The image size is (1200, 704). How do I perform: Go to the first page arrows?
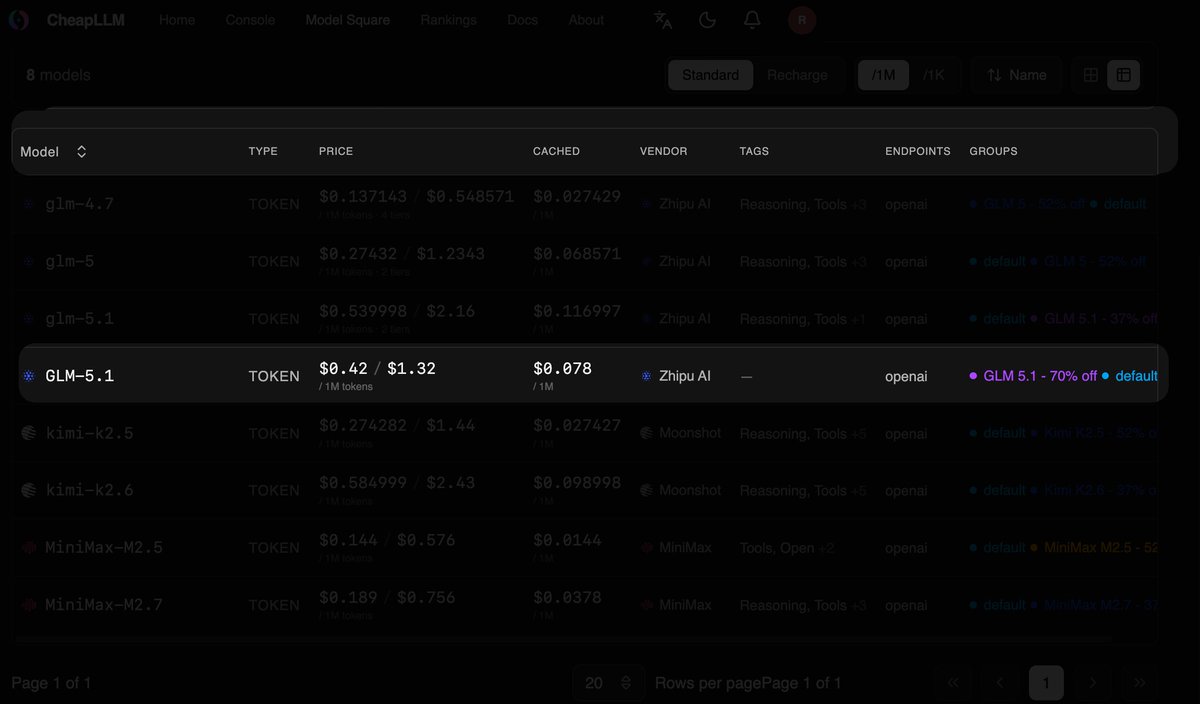pos(952,683)
